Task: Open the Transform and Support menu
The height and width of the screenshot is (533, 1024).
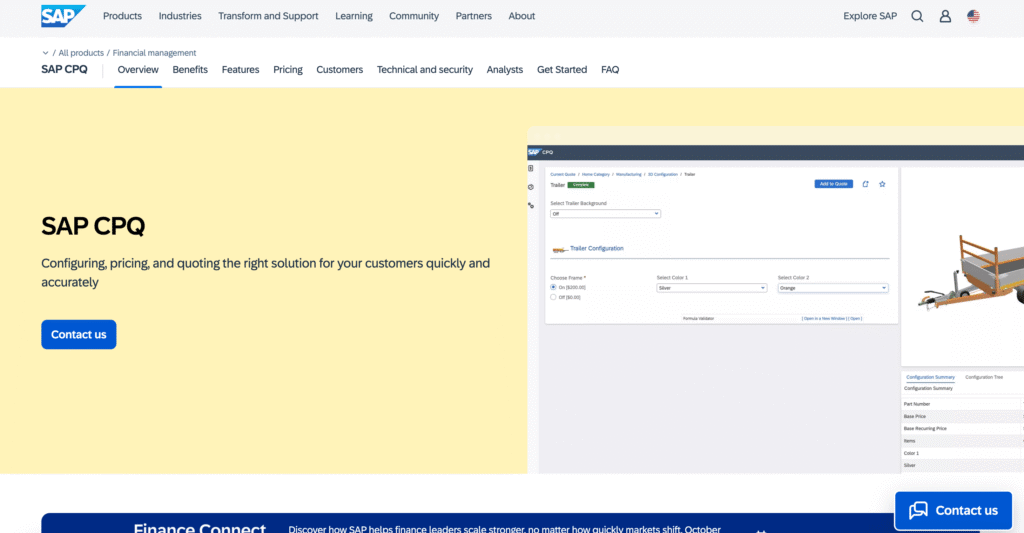Action: pos(268,16)
